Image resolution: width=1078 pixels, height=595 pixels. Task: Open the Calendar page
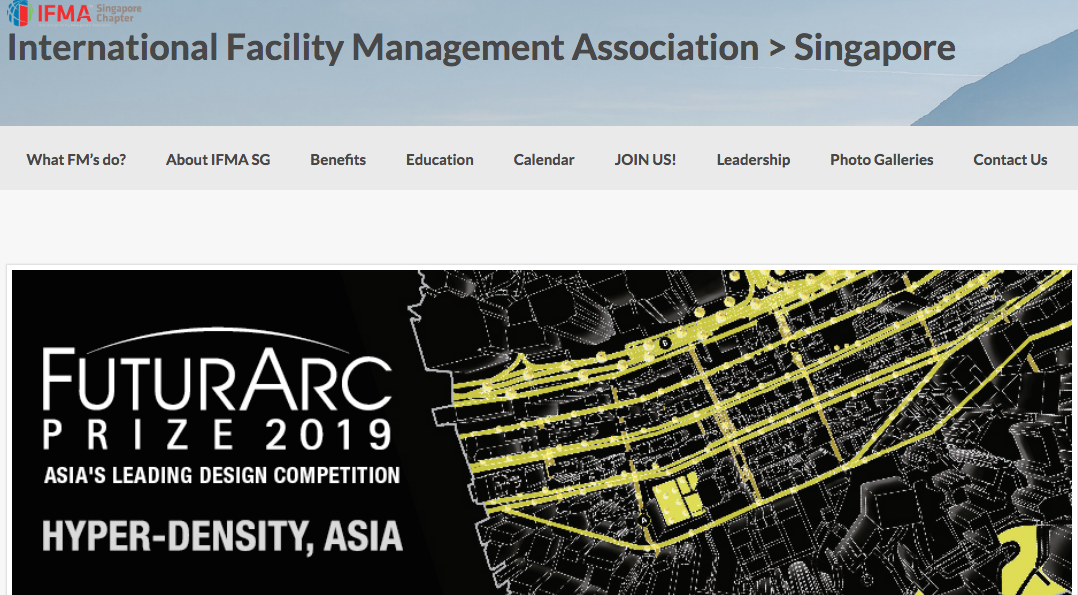(544, 160)
